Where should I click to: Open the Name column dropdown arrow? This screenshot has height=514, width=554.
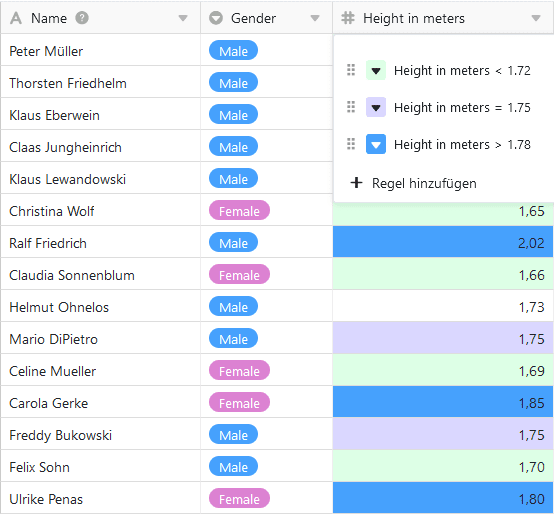coord(183,18)
